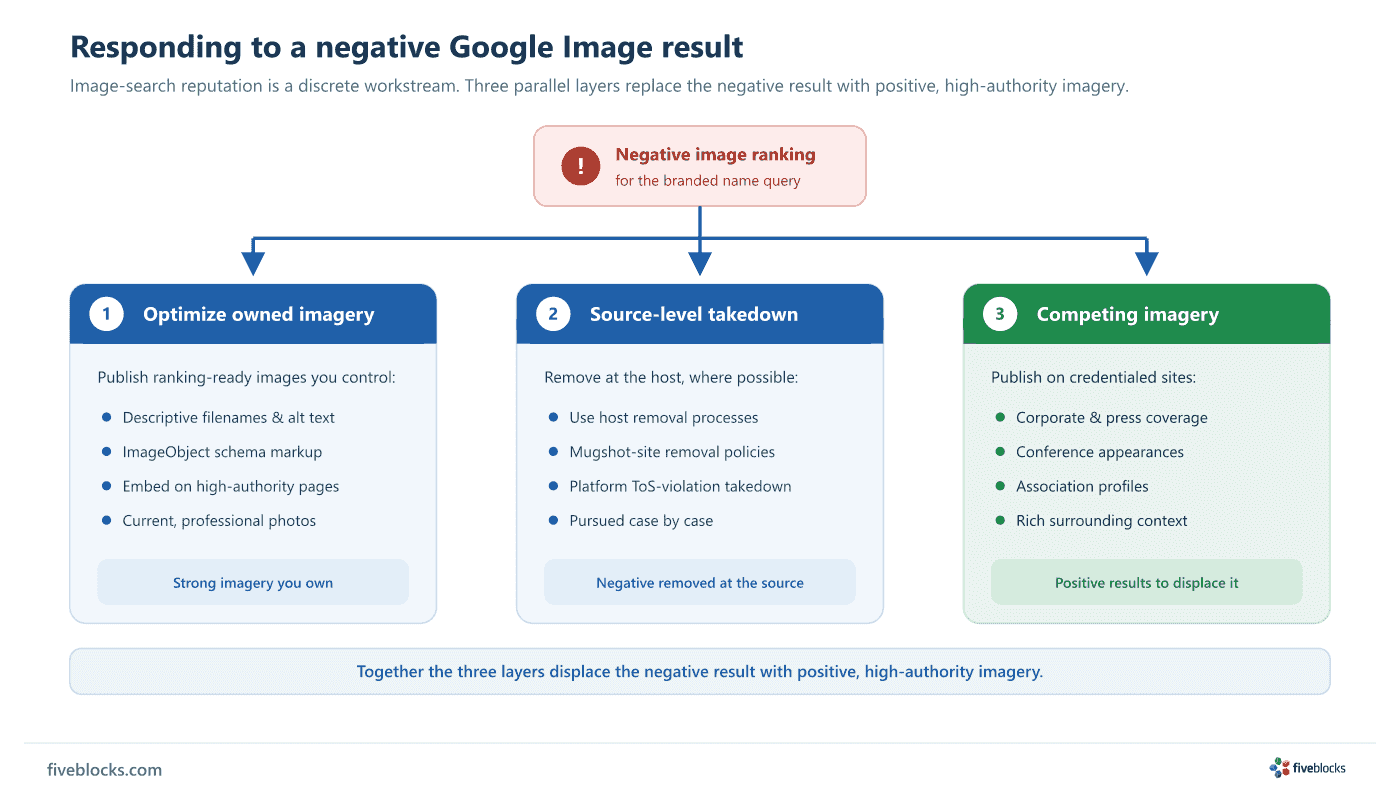Click the fiveblocks logo icon

click(1279, 768)
